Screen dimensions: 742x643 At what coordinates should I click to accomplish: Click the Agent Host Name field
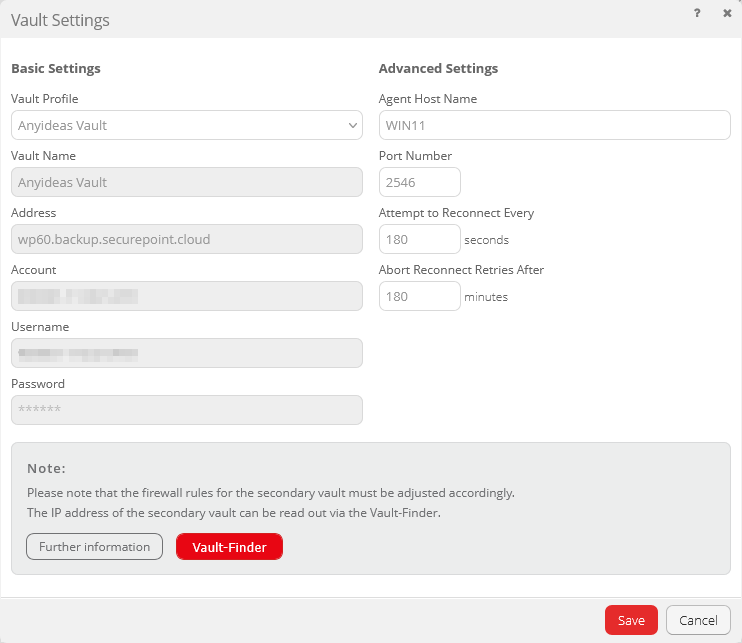(x=554, y=125)
